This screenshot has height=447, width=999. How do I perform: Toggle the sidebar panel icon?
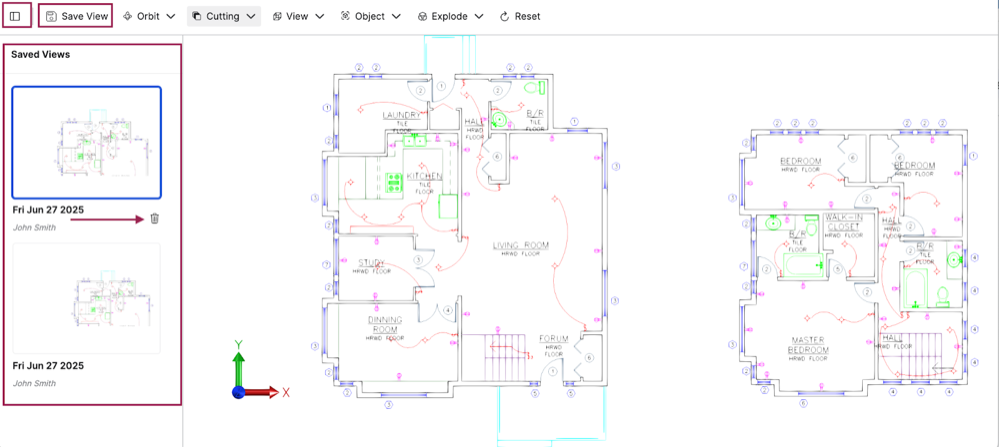tap(15, 16)
